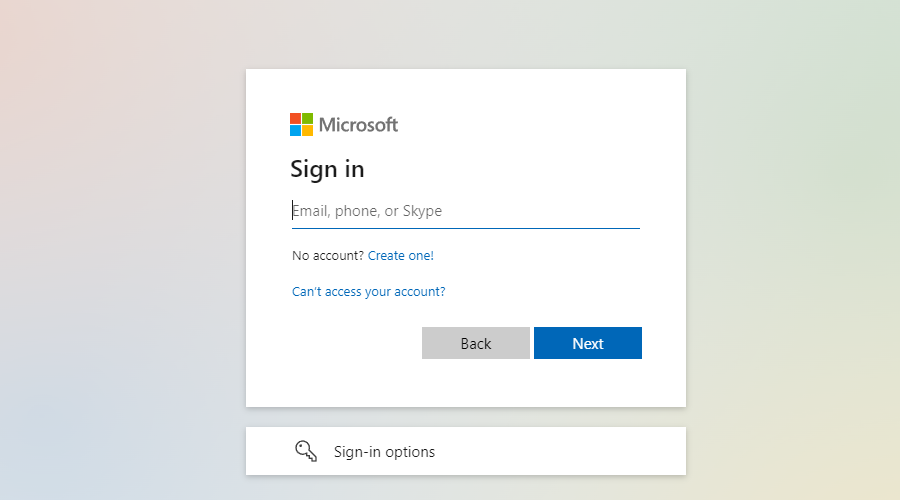Open the 'Sign-in options' label
Image resolution: width=900 pixels, height=500 pixels.
[384, 452]
